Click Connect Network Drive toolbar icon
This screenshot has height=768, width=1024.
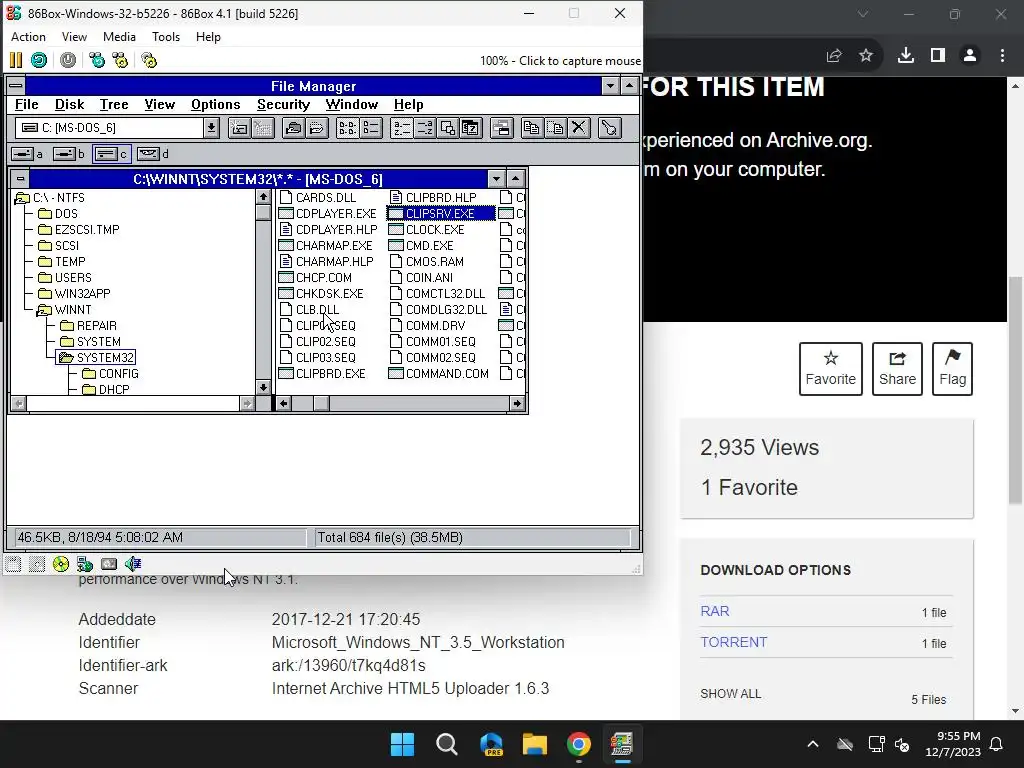click(240, 128)
